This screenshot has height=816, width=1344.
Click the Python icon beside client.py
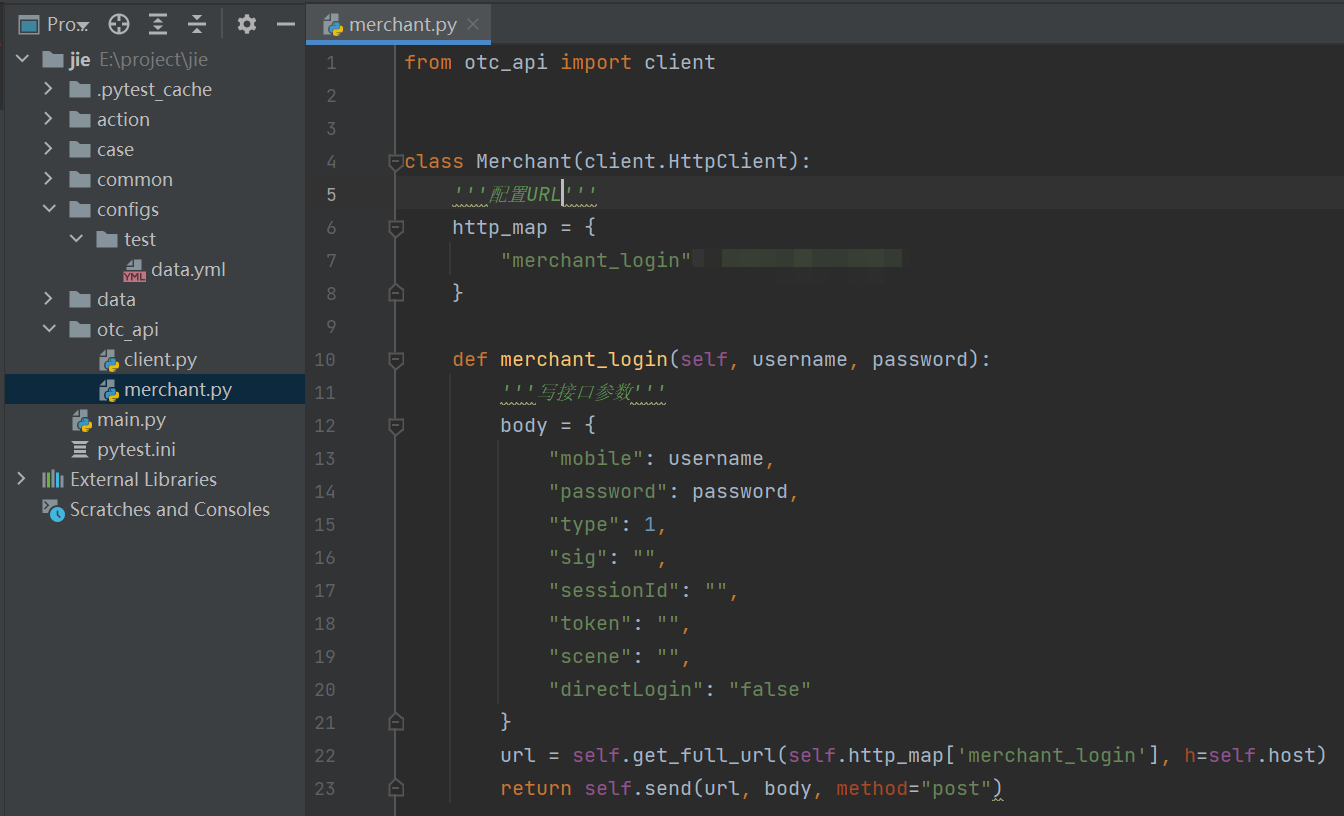[108, 360]
